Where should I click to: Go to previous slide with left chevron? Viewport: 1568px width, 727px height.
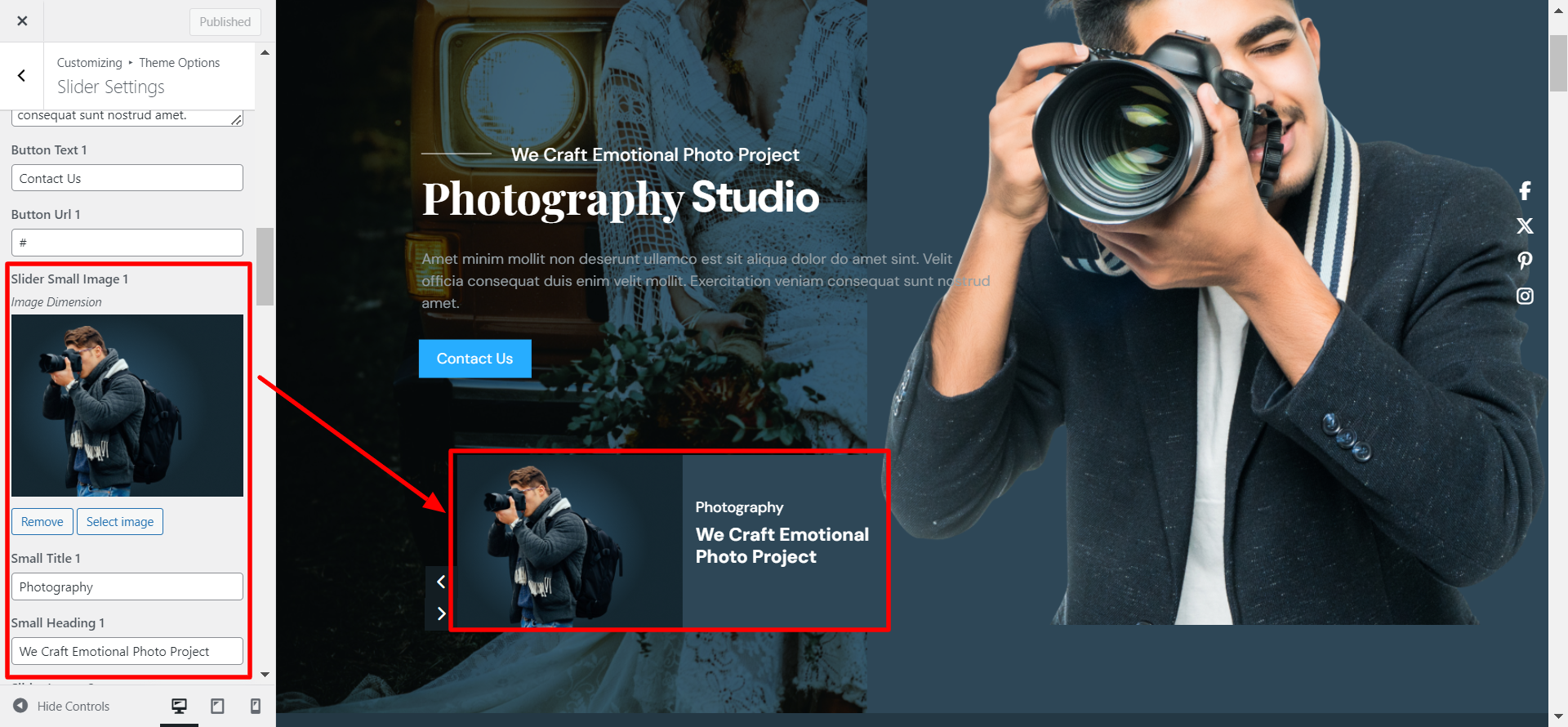[441, 582]
